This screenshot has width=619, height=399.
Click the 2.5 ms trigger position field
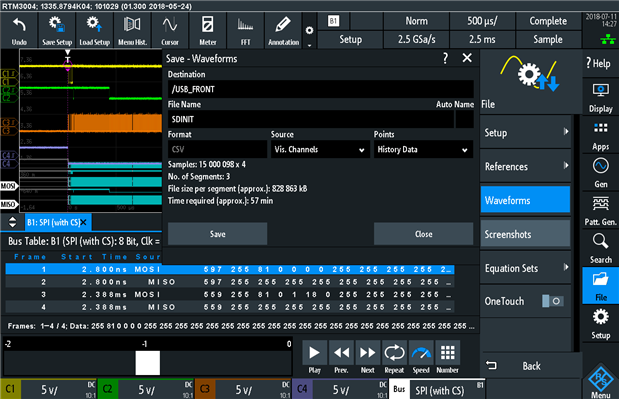(482, 39)
